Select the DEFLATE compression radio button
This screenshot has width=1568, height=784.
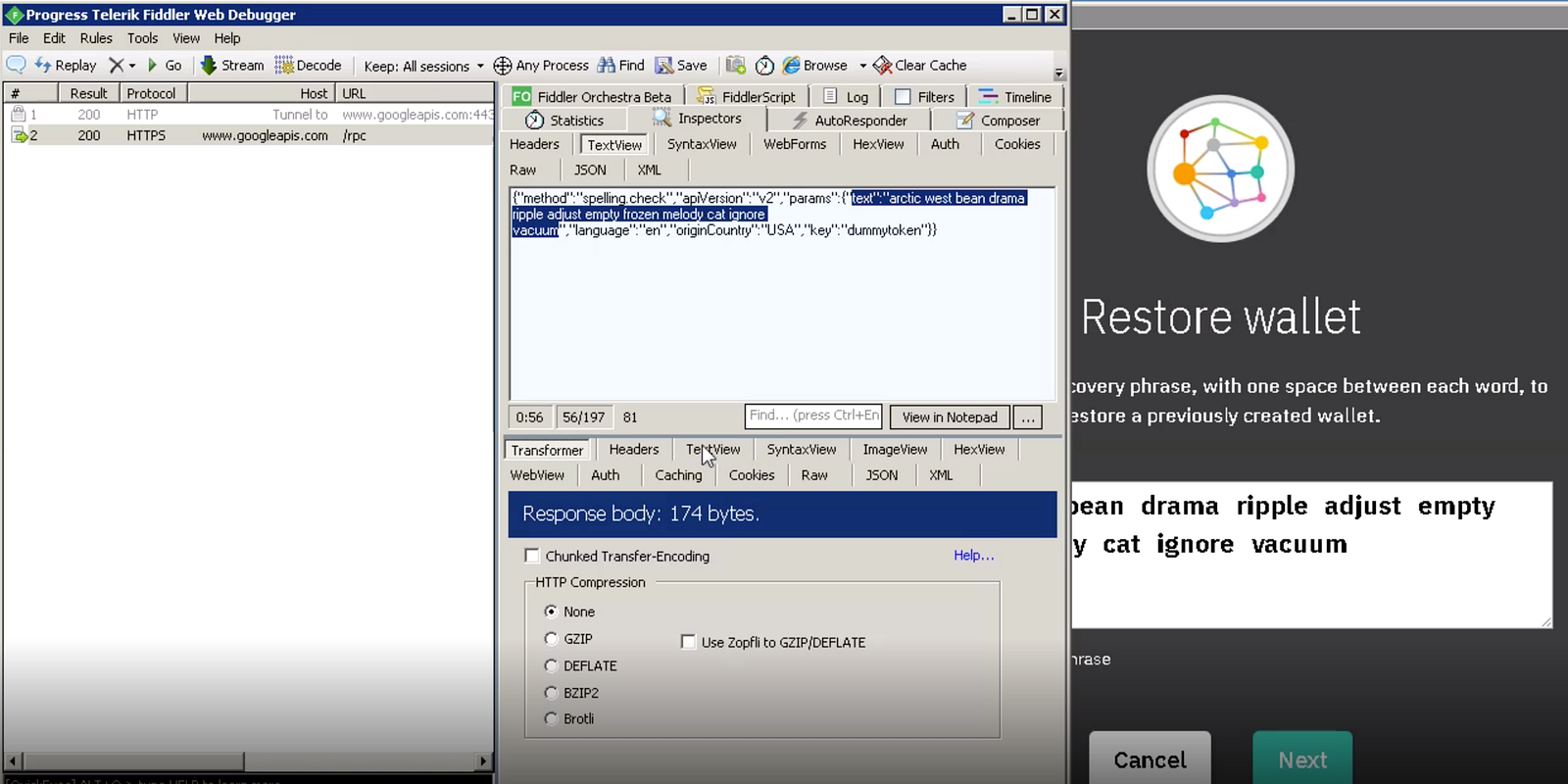point(551,665)
